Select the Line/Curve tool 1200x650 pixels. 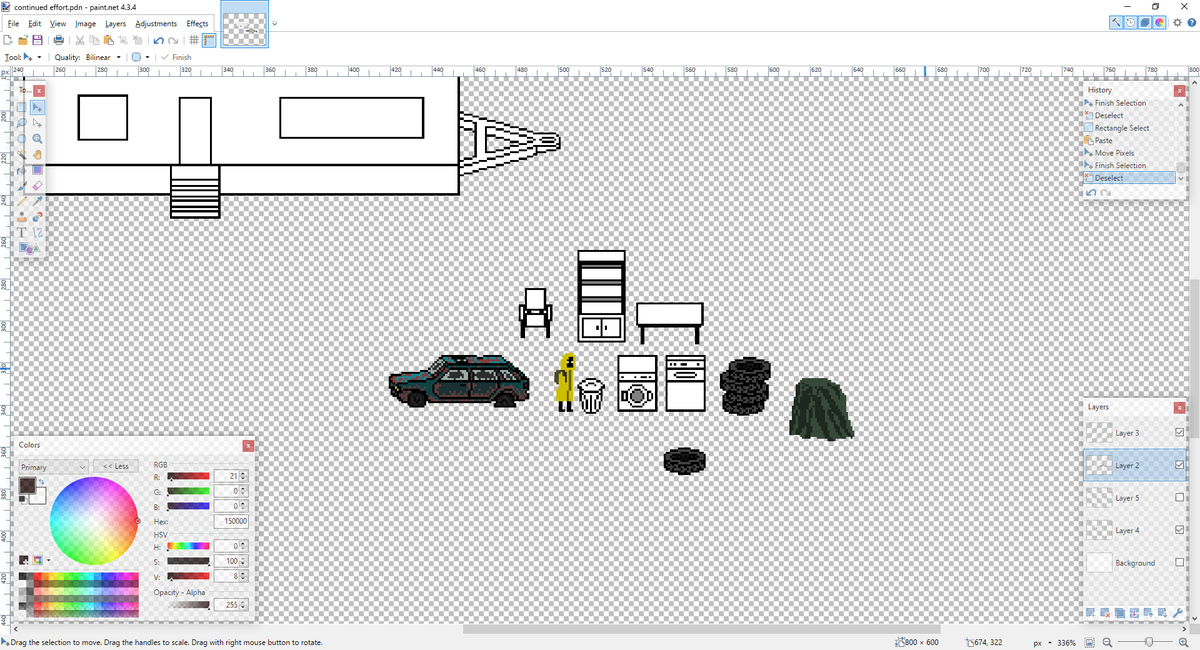(37, 232)
